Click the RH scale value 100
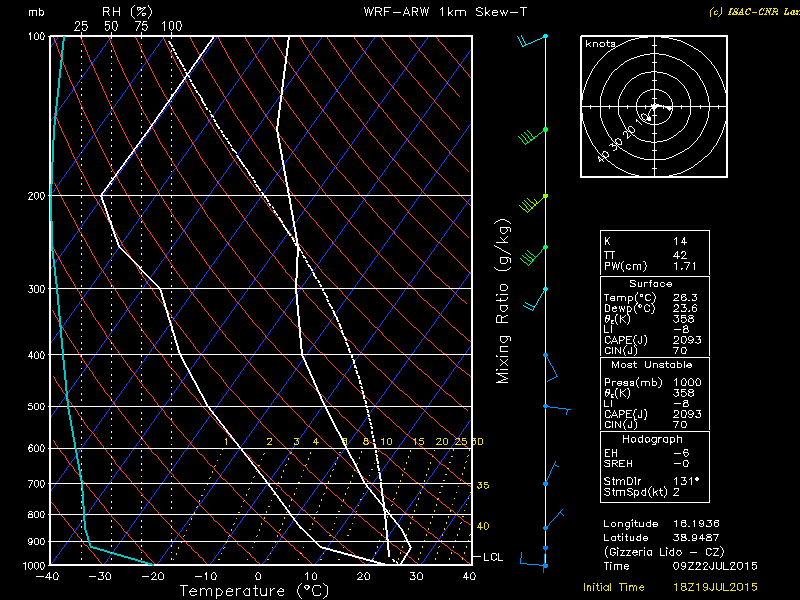This screenshot has height=600, width=800. (171, 26)
